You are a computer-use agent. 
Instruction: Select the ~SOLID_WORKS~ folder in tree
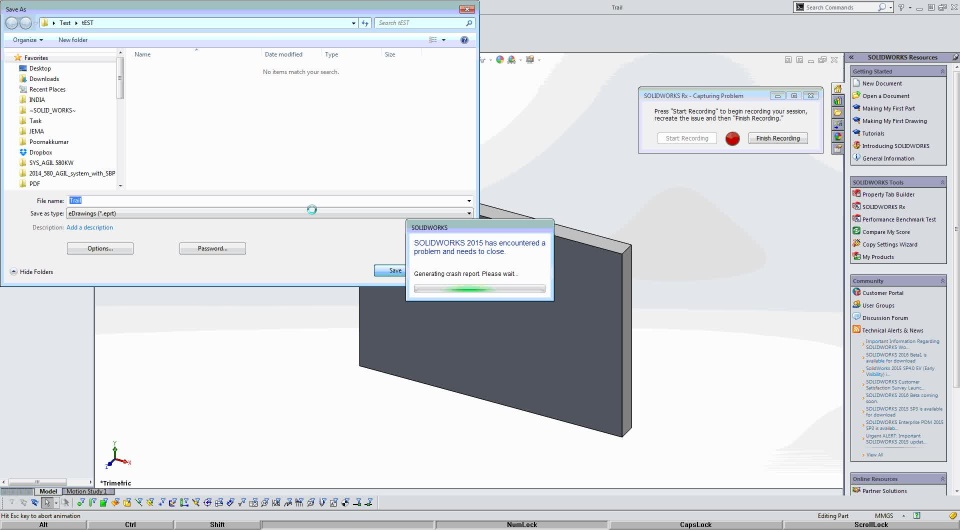[x=47, y=110]
